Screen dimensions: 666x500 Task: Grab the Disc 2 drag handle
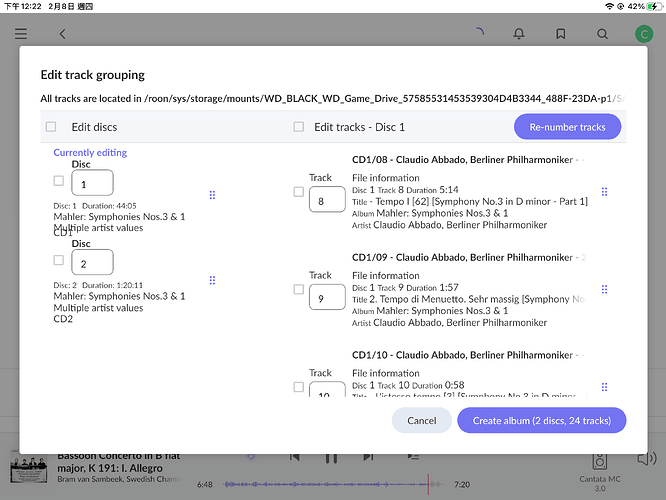click(x=212, y=280)
